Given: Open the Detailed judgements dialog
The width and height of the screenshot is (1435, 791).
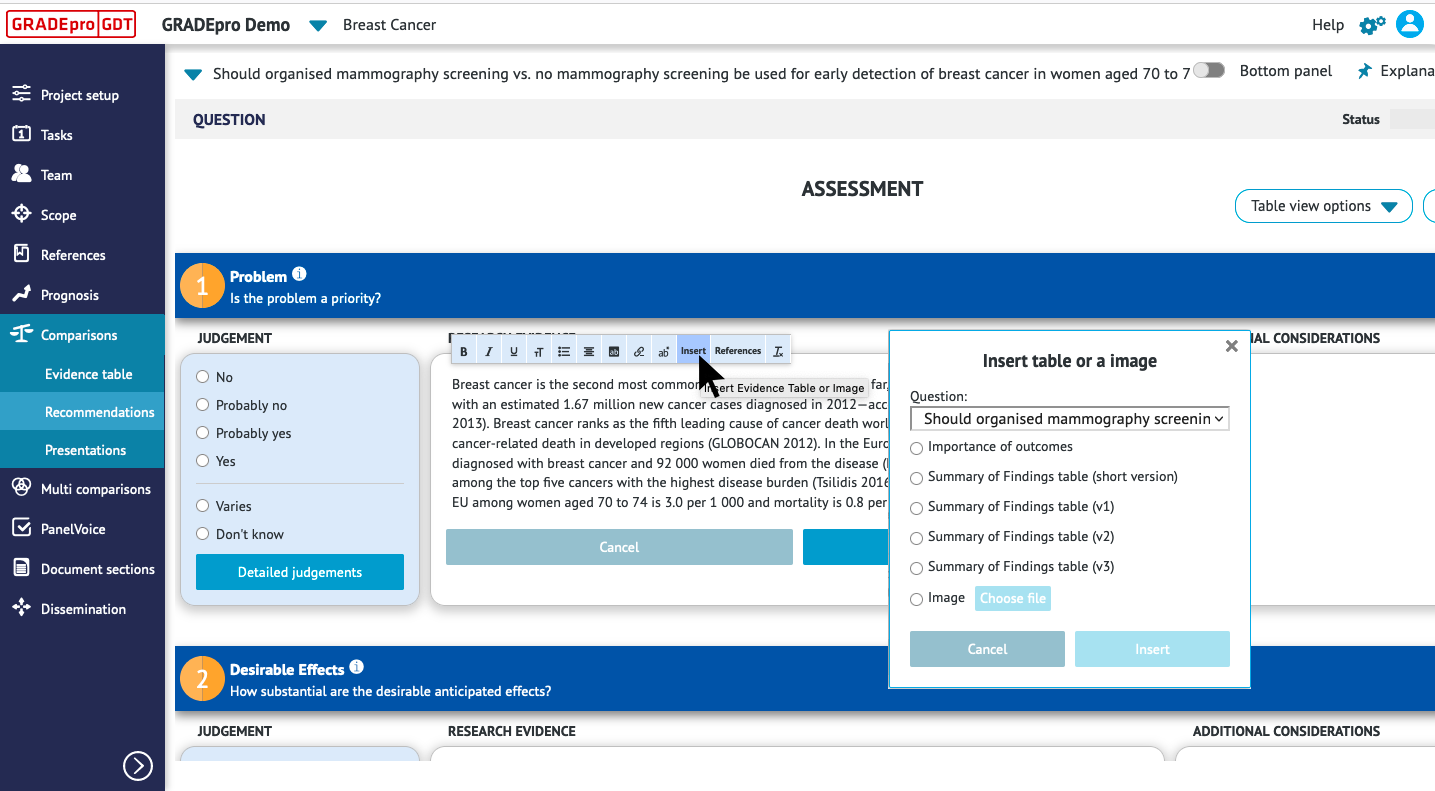Looking at the screenshot, I should 299,571.
